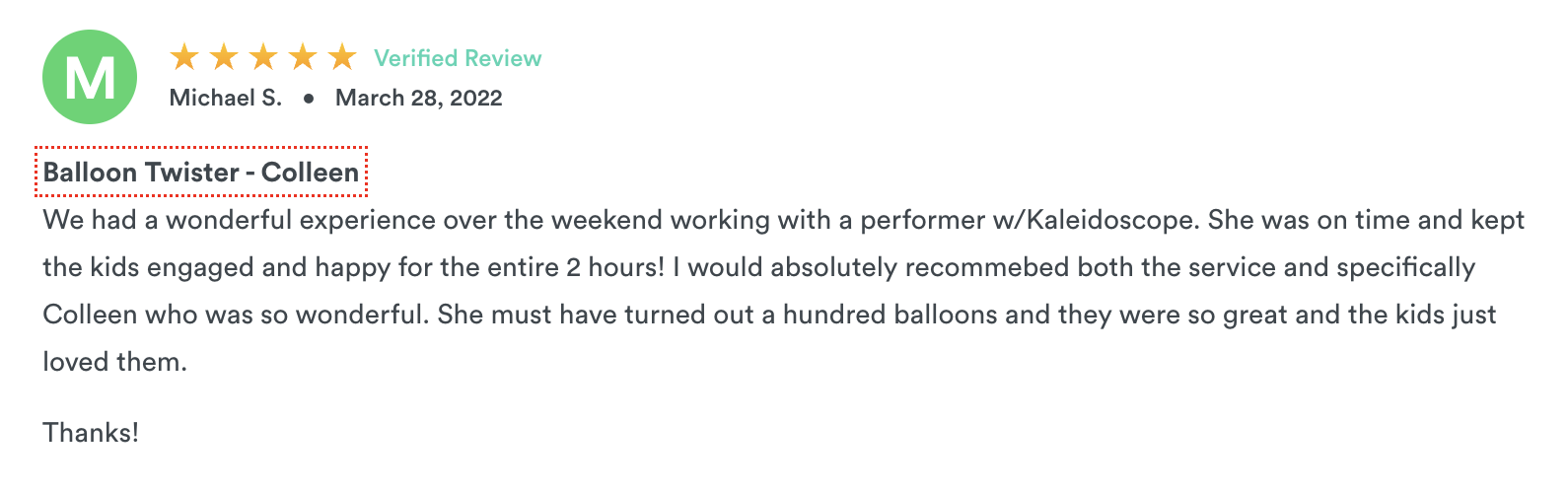Choose the fourth rating star
Viewport: 1568px width, 493px height.
pyautogui.click(x=303, y=57)
